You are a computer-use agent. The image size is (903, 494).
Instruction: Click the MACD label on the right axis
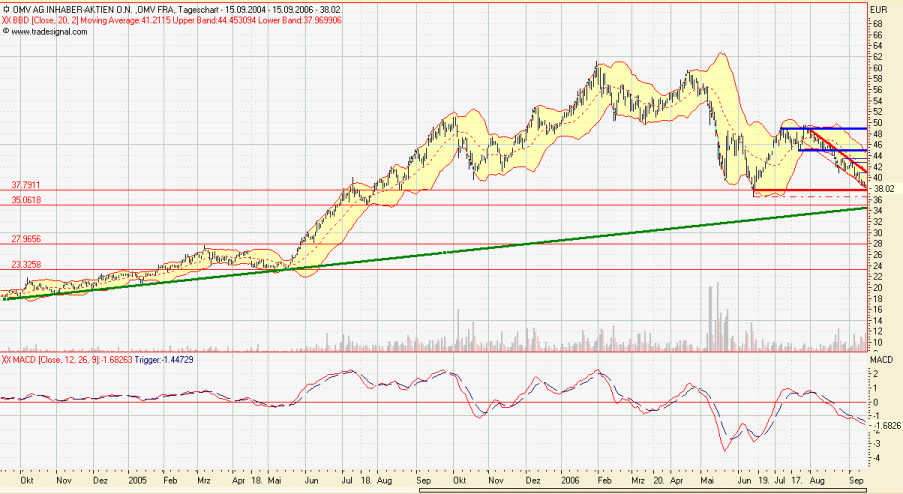point(880,358)
